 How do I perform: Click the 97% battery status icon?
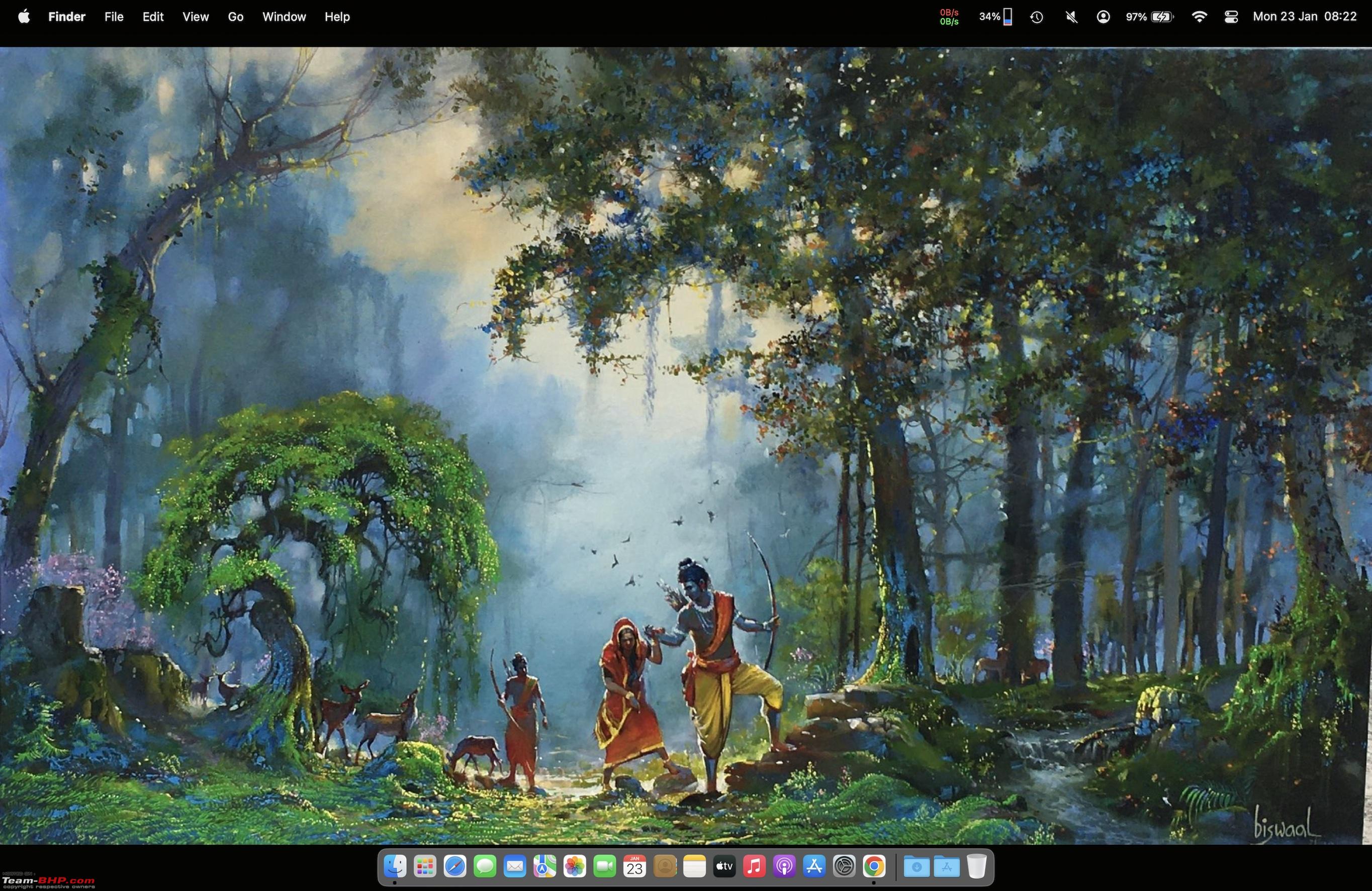tap(1149, 17)
